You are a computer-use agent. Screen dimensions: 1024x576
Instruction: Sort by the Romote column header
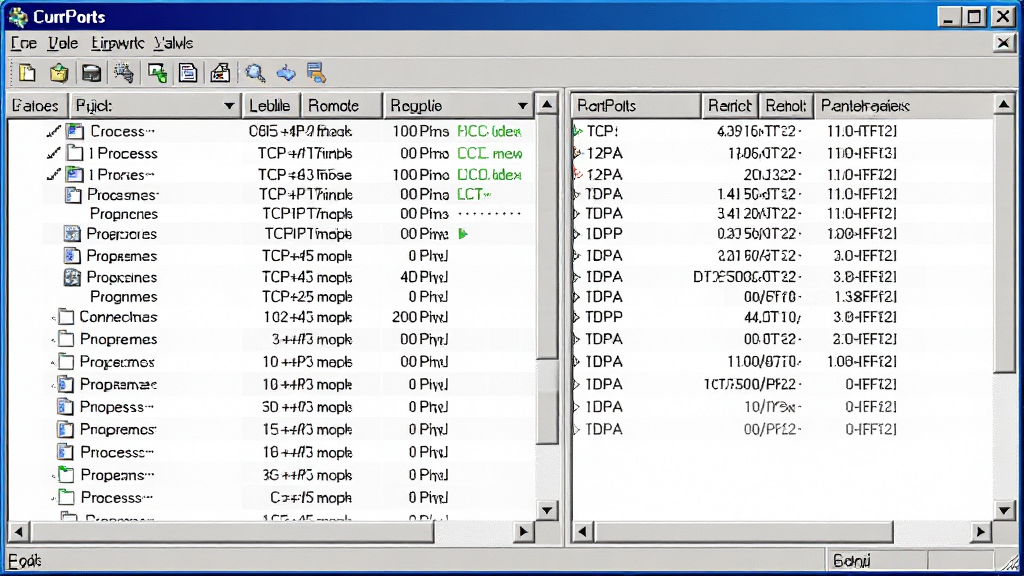(341, 106)
